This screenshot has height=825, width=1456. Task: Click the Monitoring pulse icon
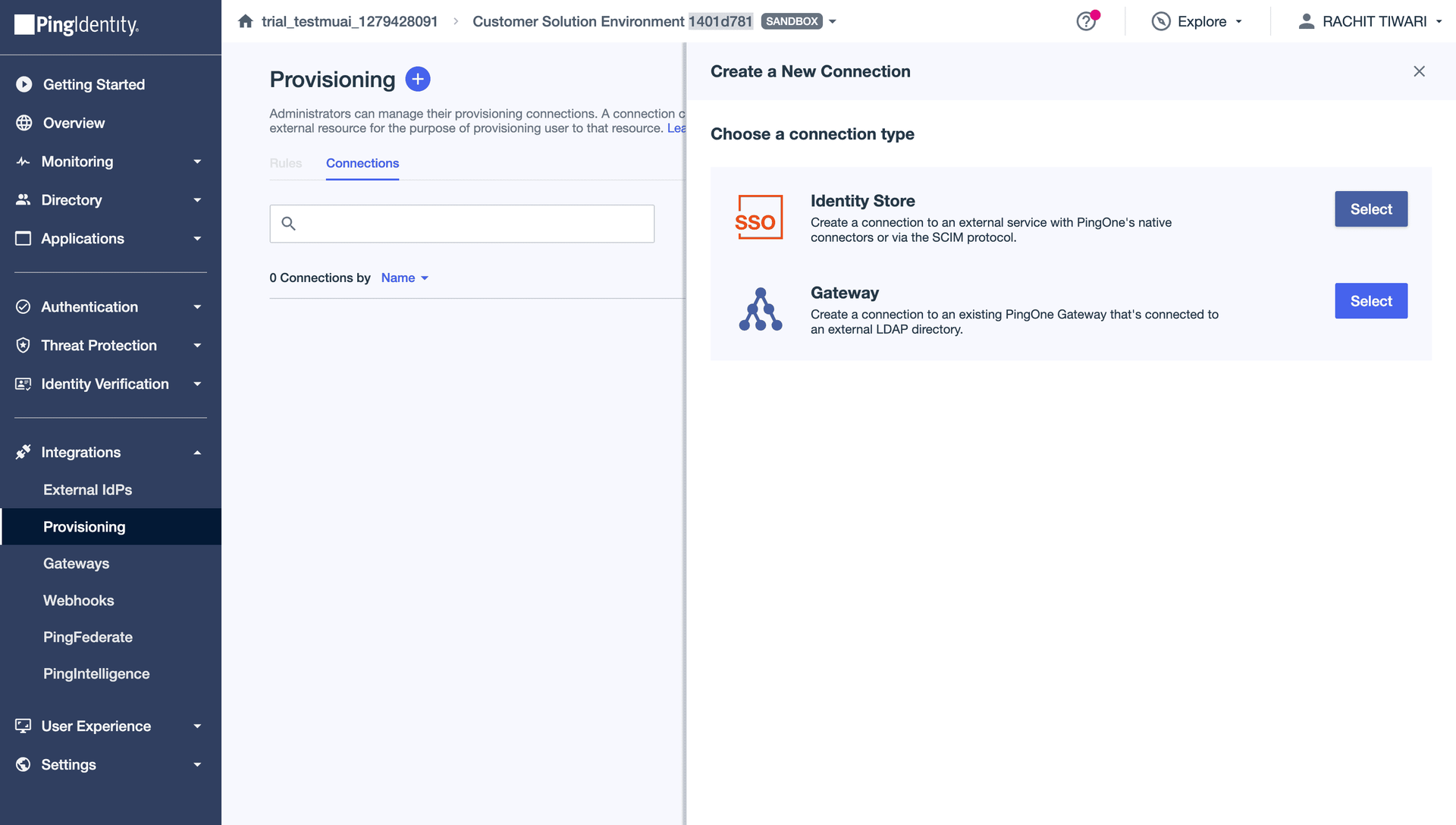pos(23,162)
